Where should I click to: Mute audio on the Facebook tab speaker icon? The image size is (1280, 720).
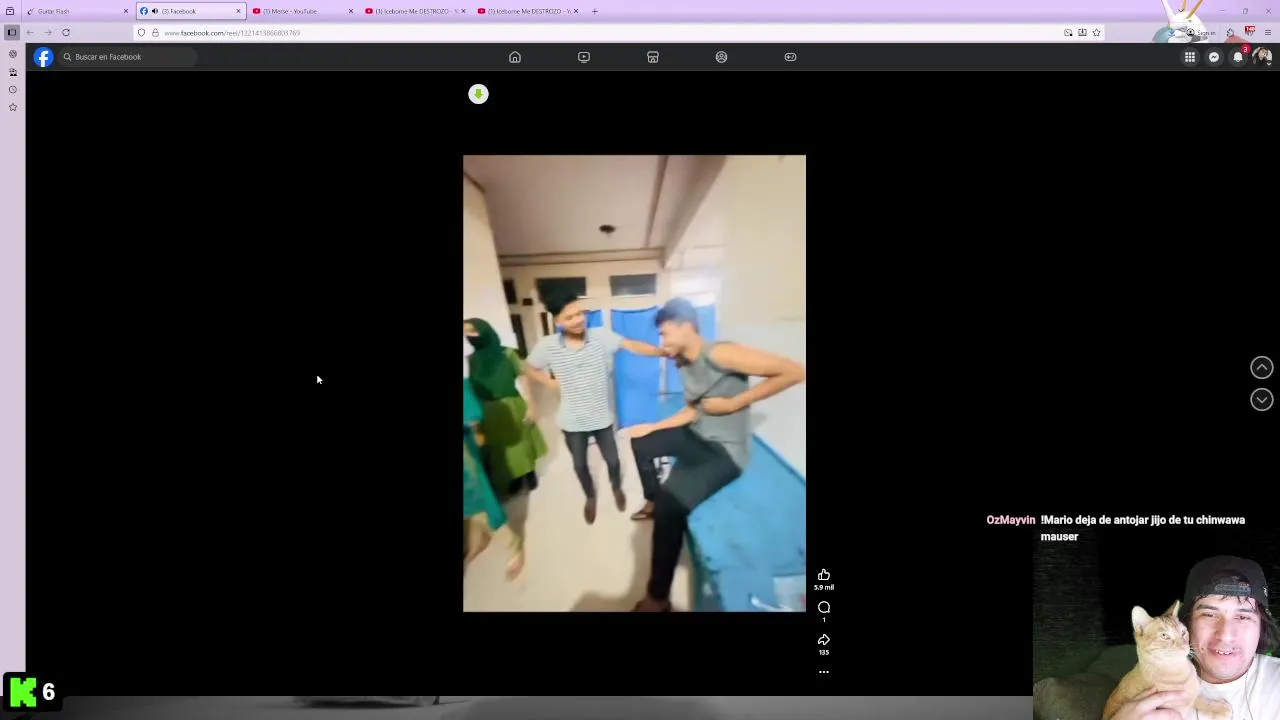[x=155, y=11]
